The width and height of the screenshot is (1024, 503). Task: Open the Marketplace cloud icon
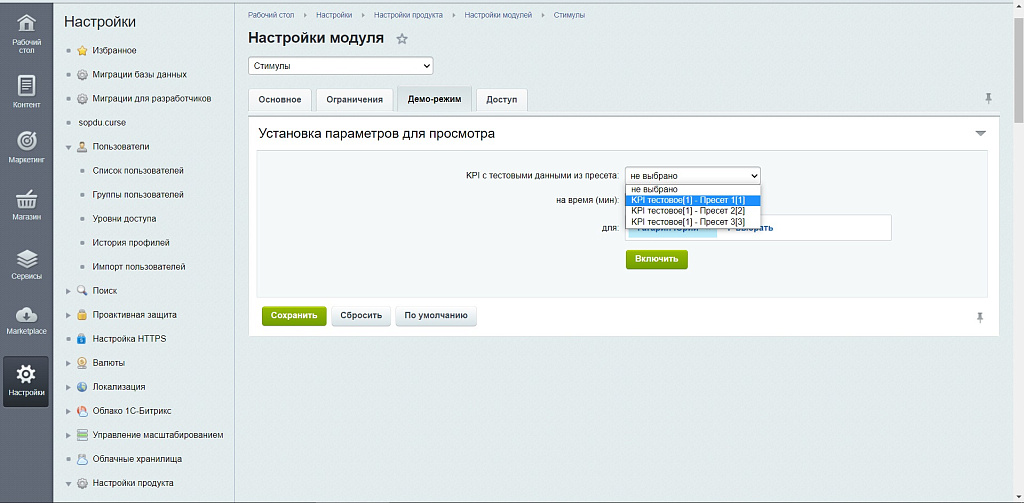pos(26,318)
